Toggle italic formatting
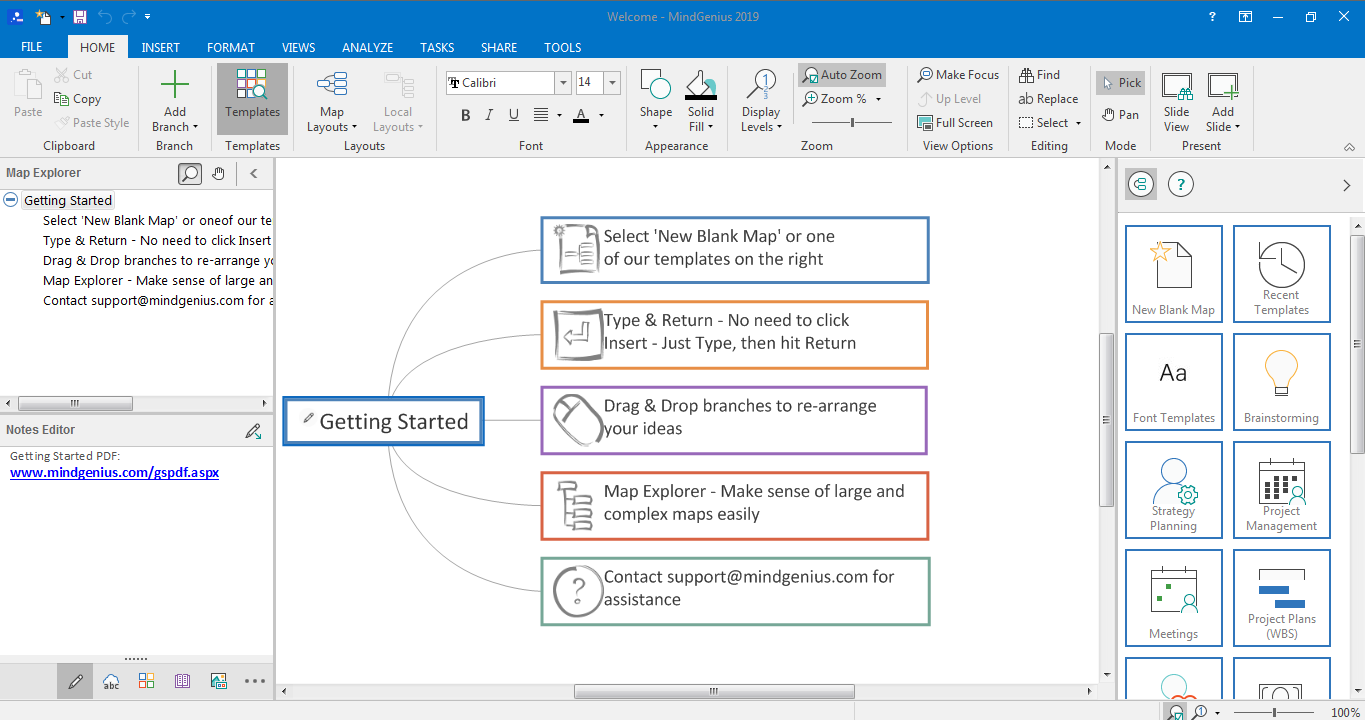 pyautogui.click(x=489, y=115)
